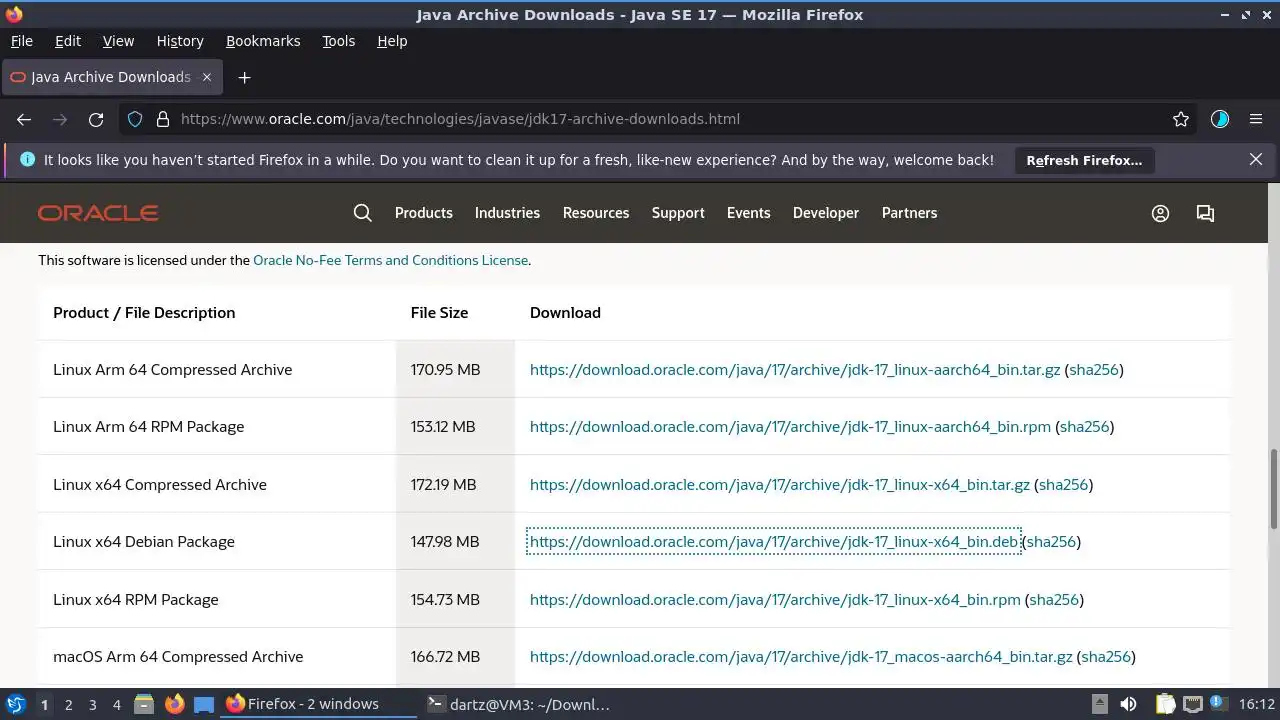Open sha256 for Linux Arm 64 RPM Package
The height and width of the screenshot is (720, 1280).
(x=1085, y=427)
